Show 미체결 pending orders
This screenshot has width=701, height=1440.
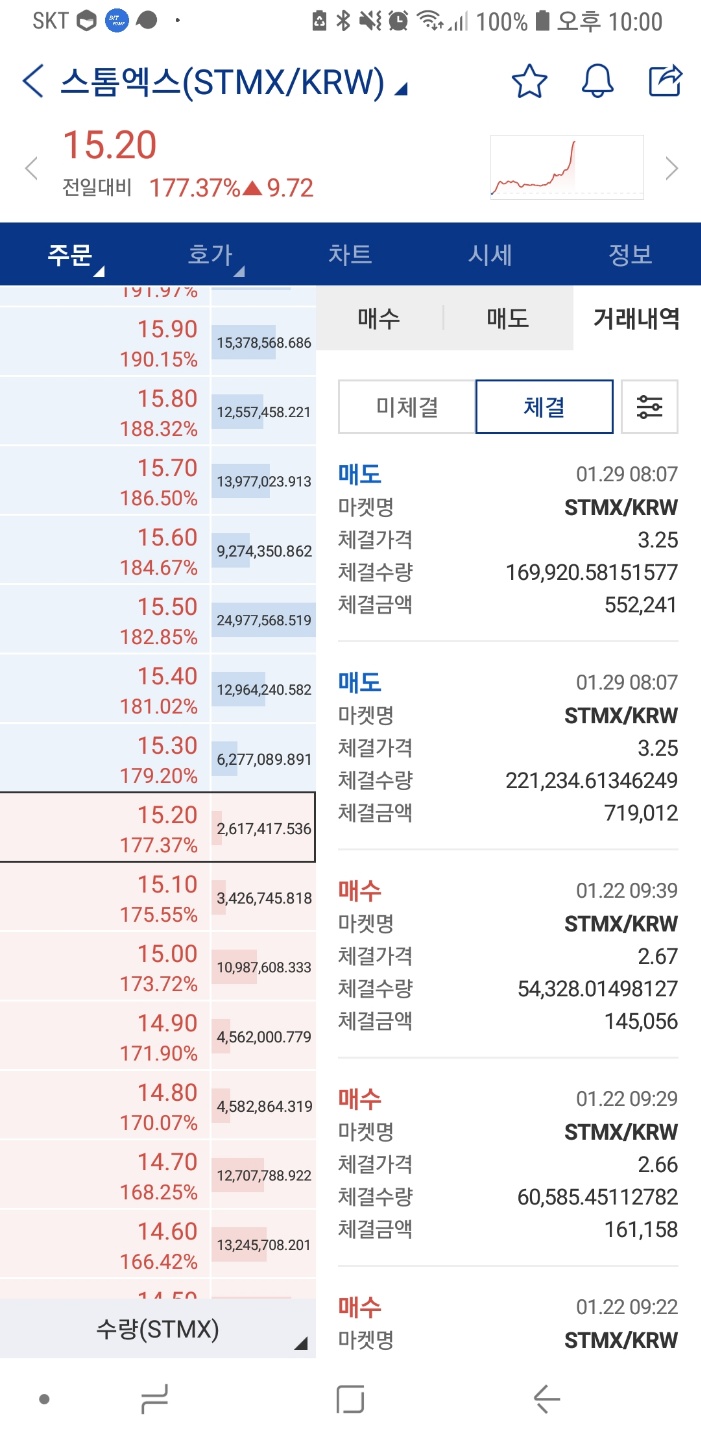407,407
